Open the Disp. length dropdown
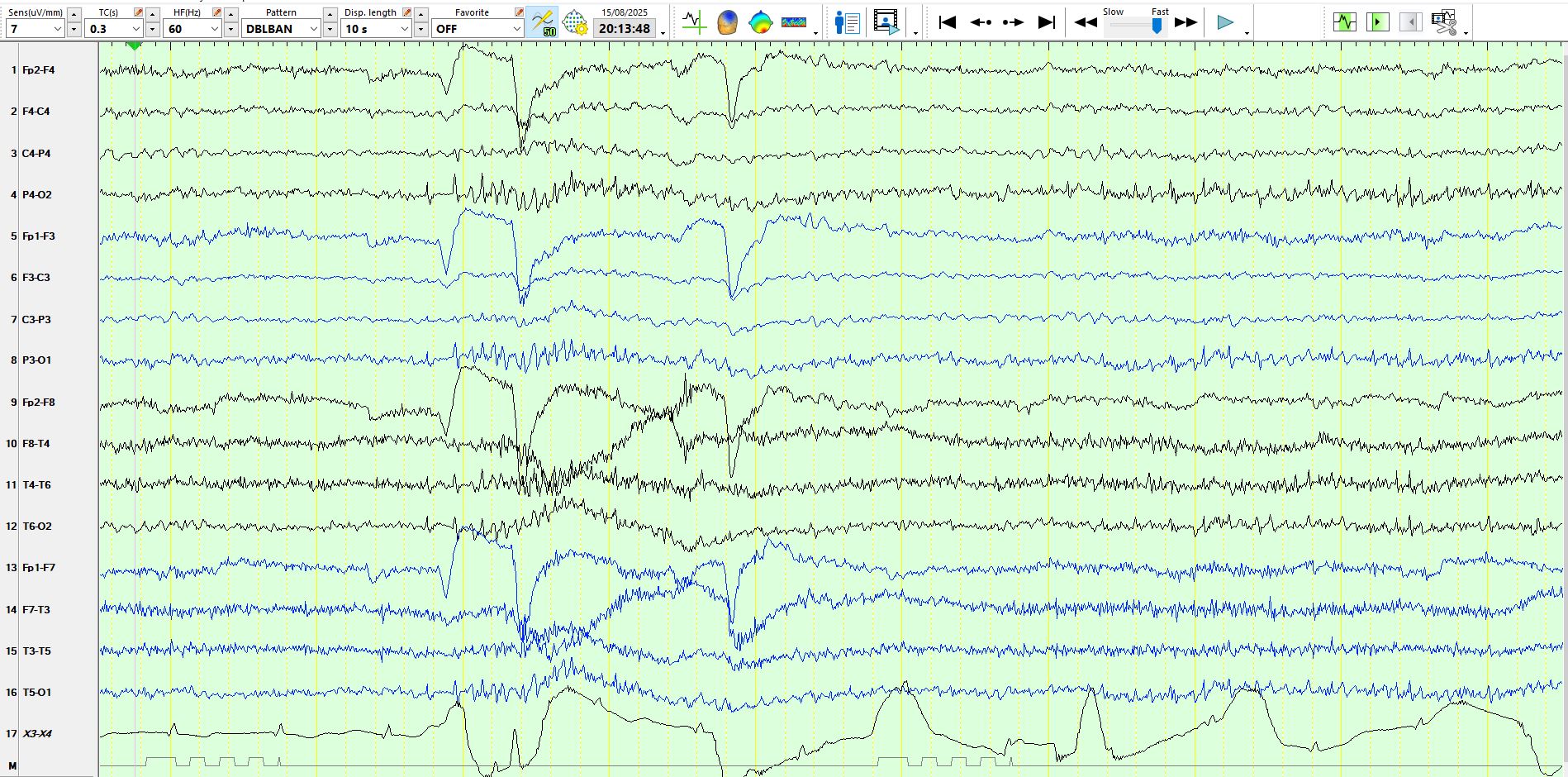Image resolution: width=1568 pixels, height=777 pixels. (377, 29)
